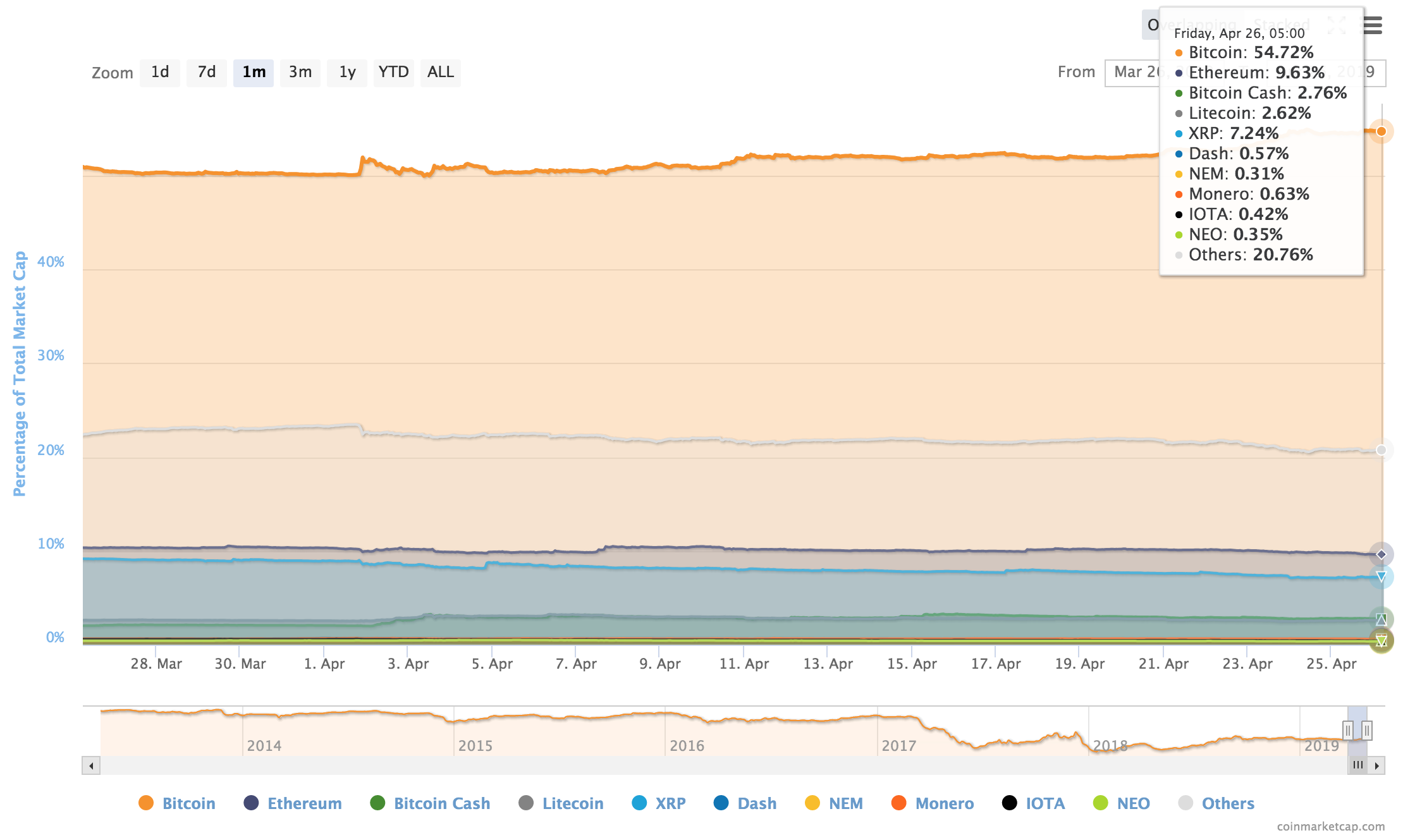Image resolution: width=1403 pixels, height=840 pixels.
Task: Show ALL time zoom range
Action: 441,73
